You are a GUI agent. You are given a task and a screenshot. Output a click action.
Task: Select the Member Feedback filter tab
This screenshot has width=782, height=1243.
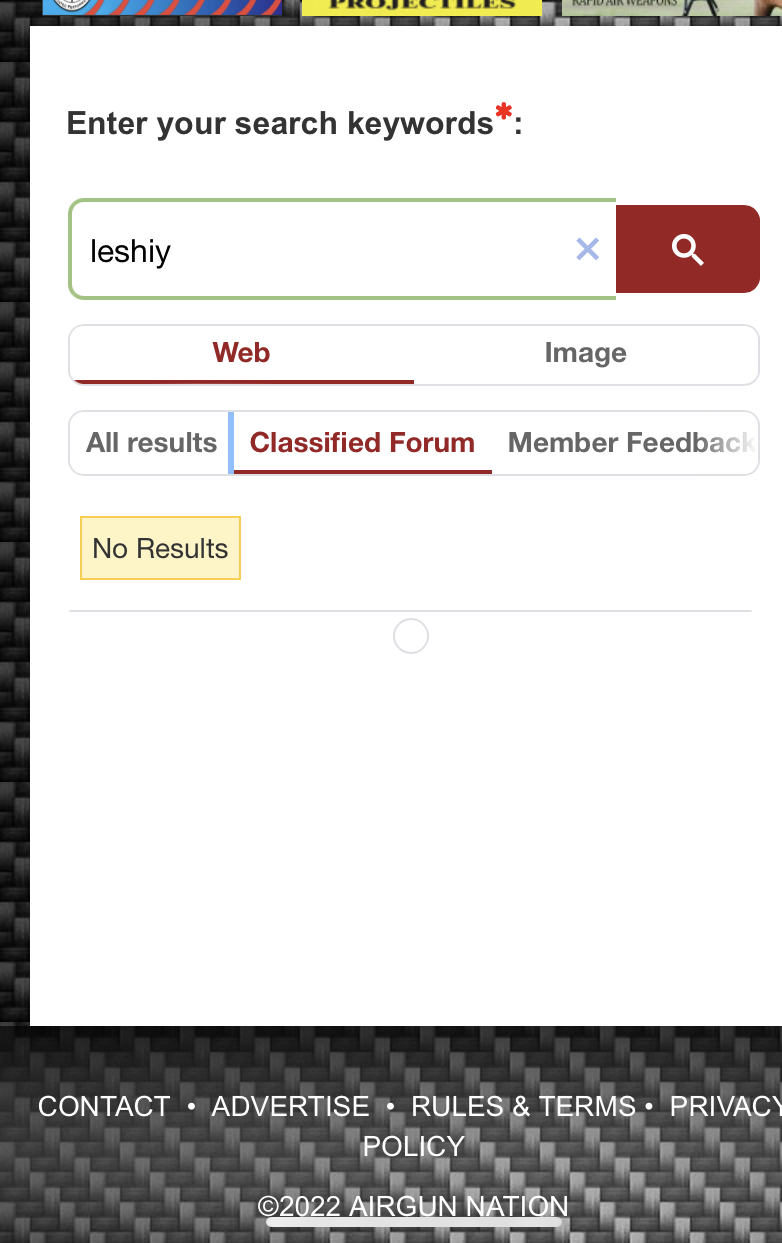(631, 442)
